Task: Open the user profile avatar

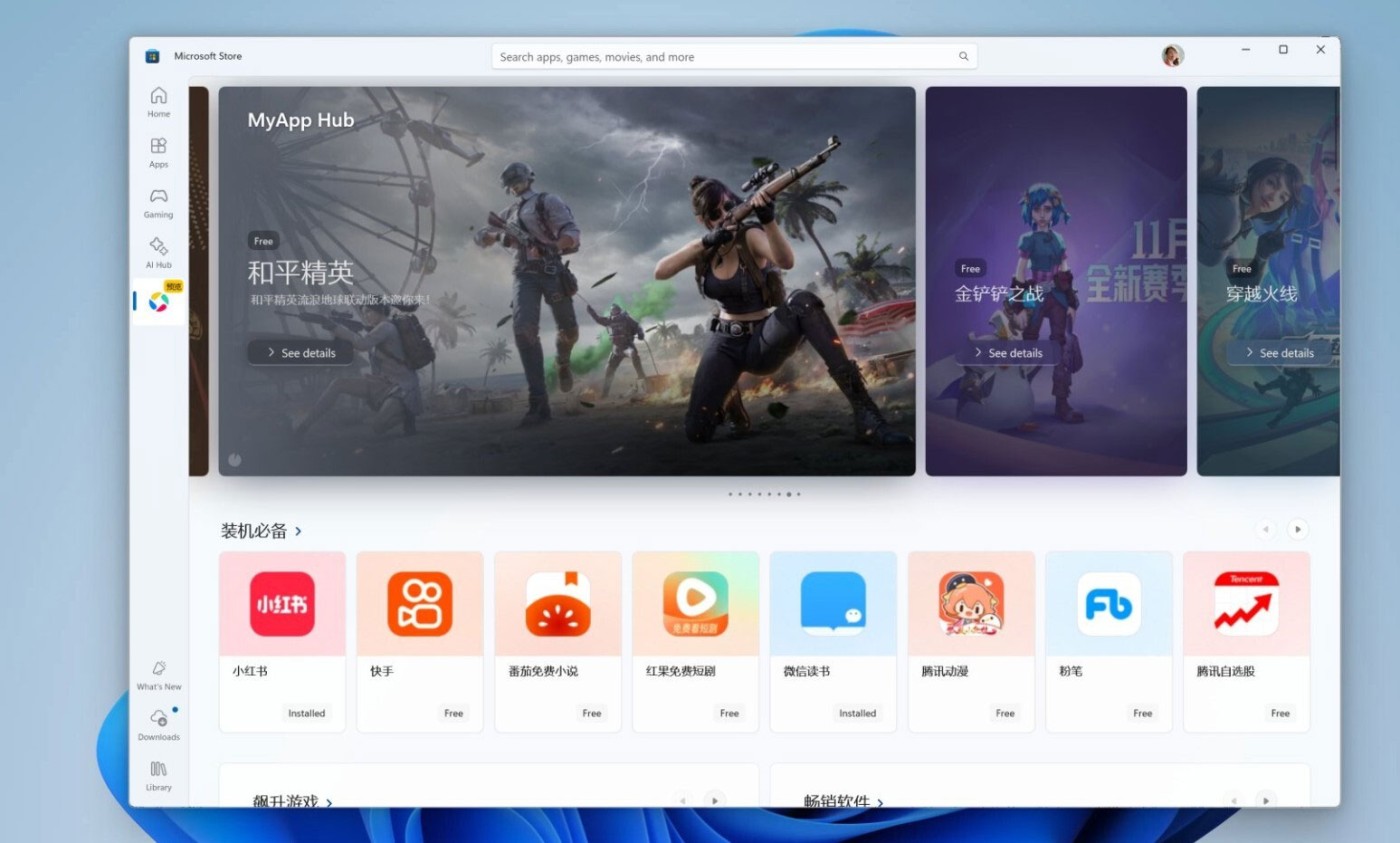Action: [x=1172, y=56]
